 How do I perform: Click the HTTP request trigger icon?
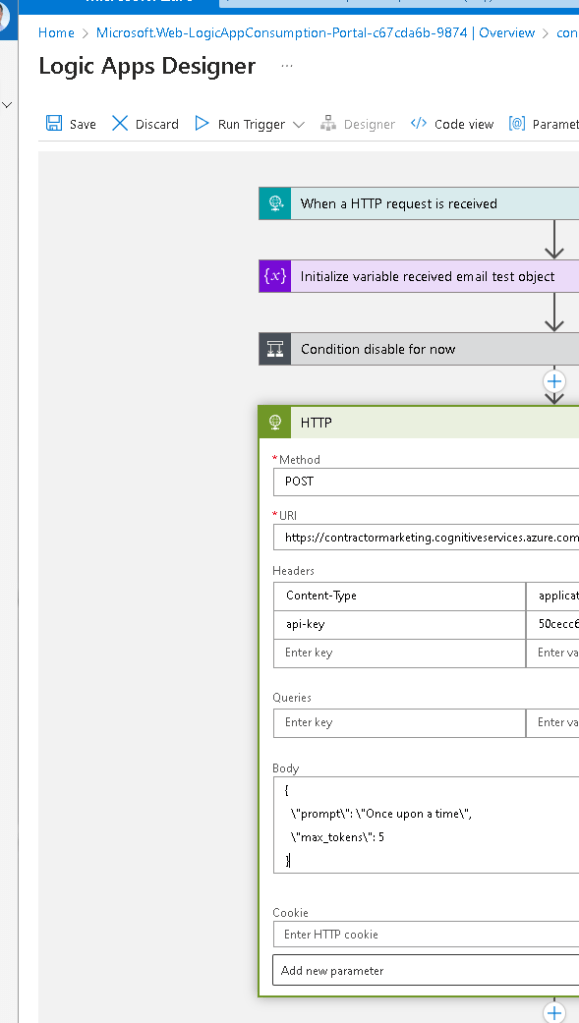[275, 204]
